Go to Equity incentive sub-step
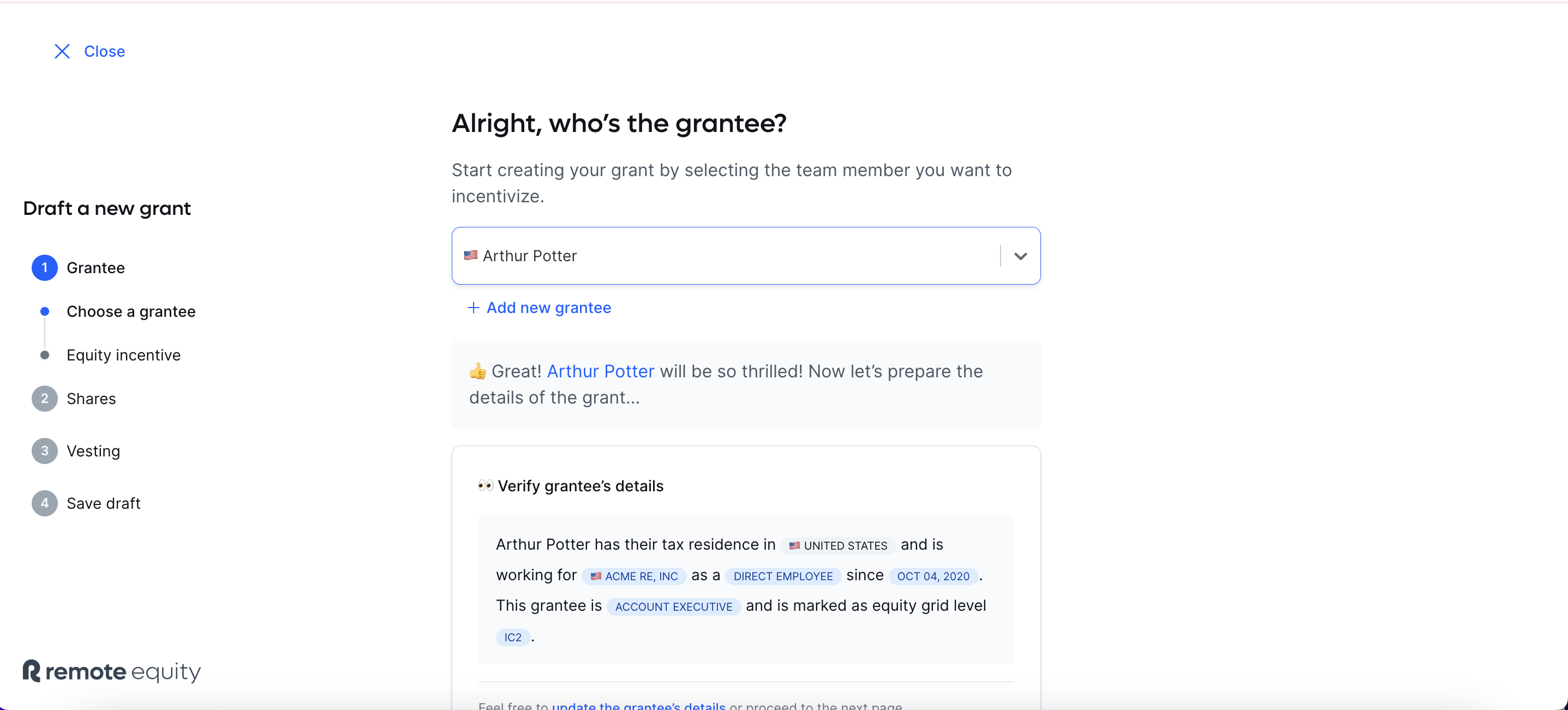The height and width of the screenshot is (710, 1568). (123, 356)
